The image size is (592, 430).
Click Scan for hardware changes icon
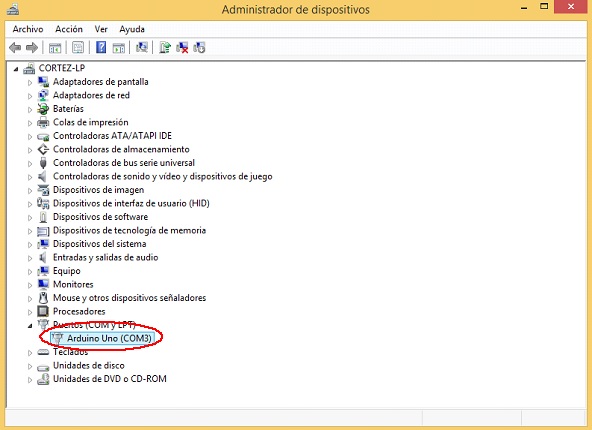142,48
